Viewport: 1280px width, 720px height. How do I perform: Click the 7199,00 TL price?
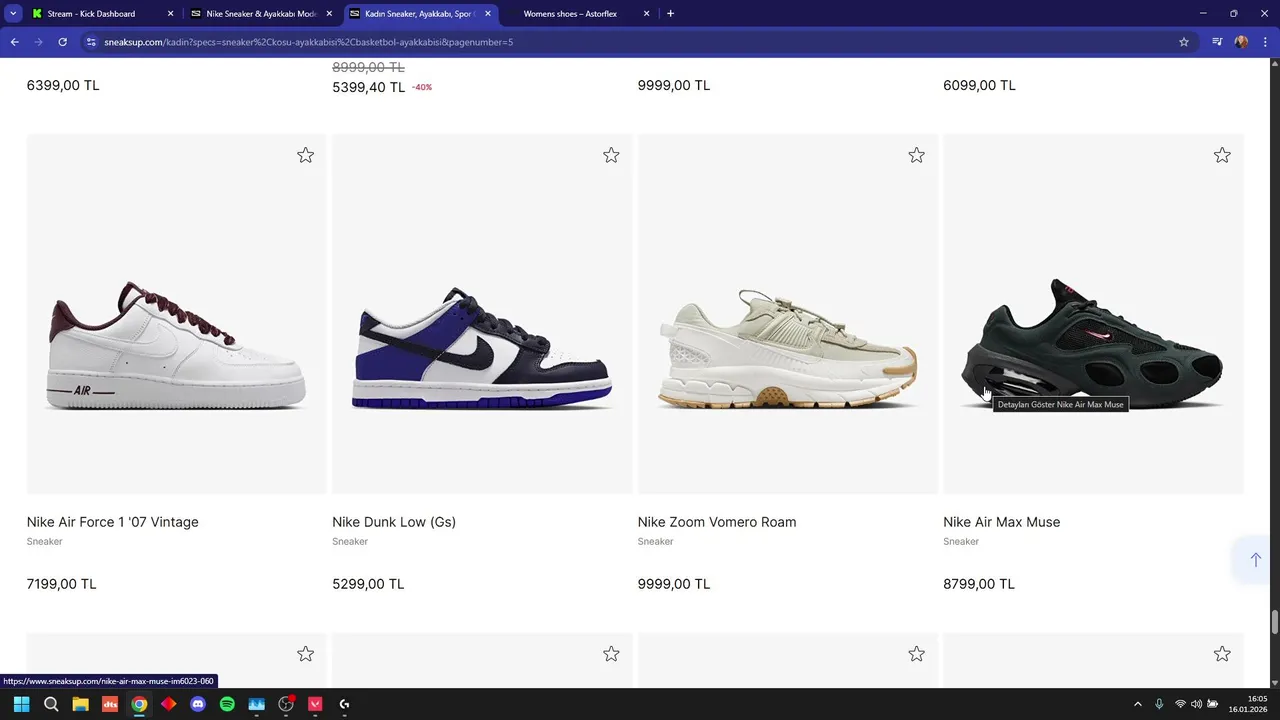click(x=62, y=584)
